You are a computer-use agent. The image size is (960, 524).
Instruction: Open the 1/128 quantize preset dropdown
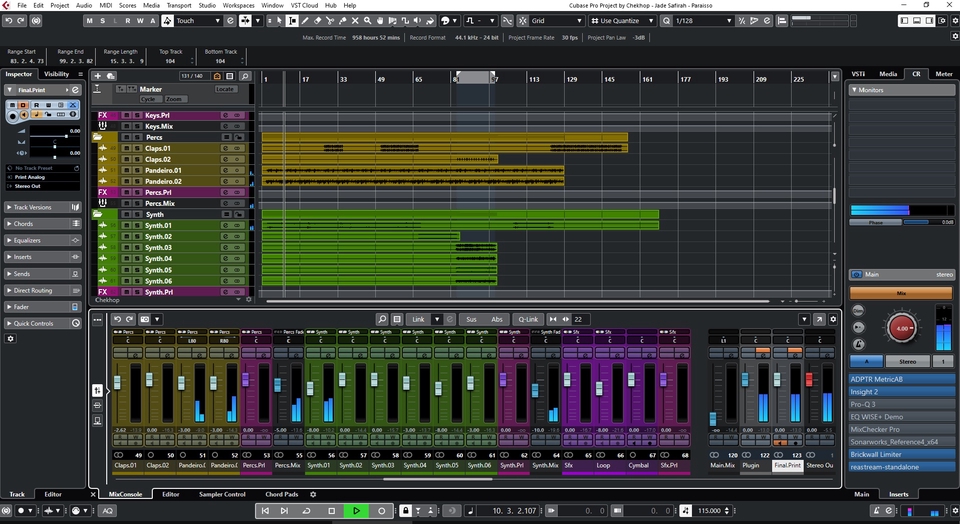703,20
